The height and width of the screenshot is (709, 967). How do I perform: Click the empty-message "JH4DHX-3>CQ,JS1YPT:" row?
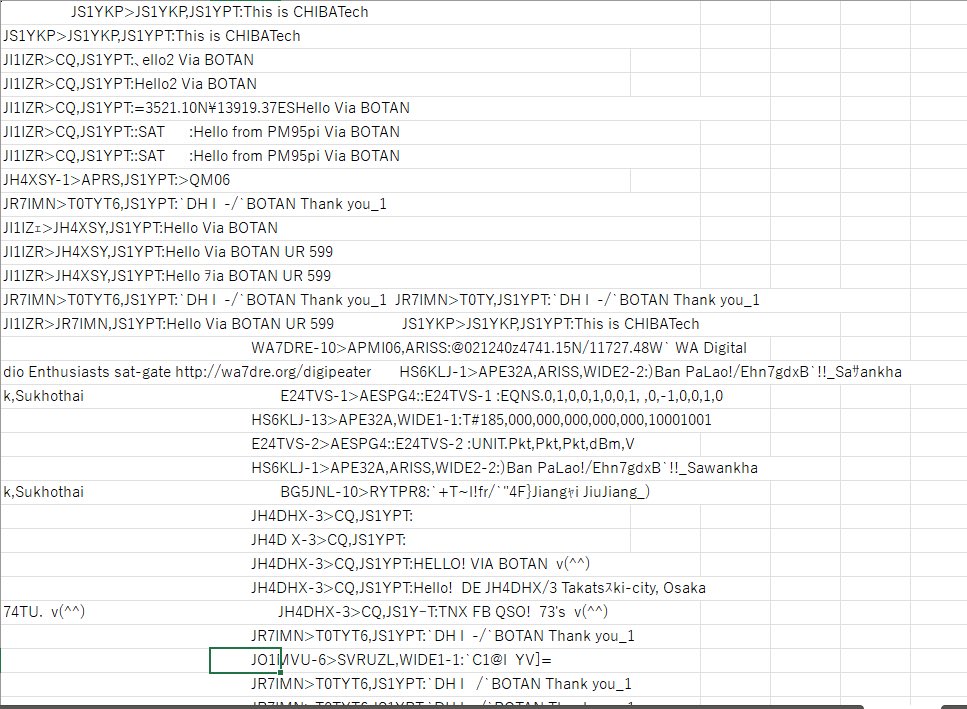332,517
